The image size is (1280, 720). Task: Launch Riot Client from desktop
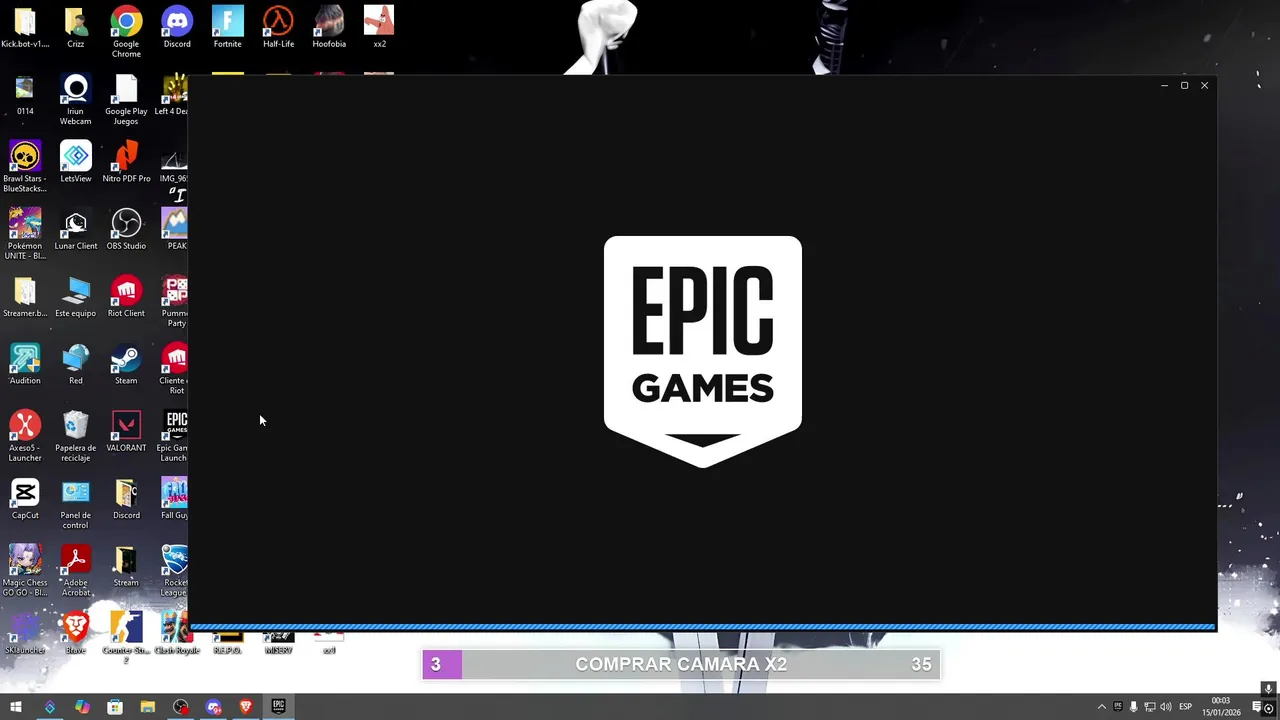(126, 297)
